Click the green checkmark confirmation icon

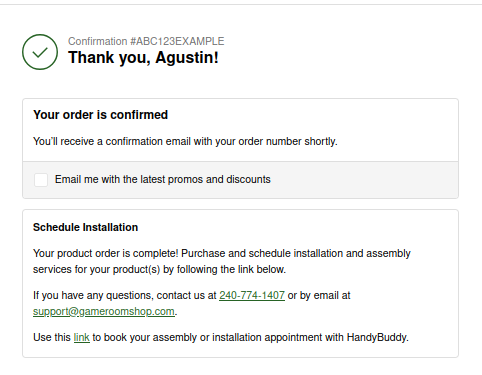point(40,52)
